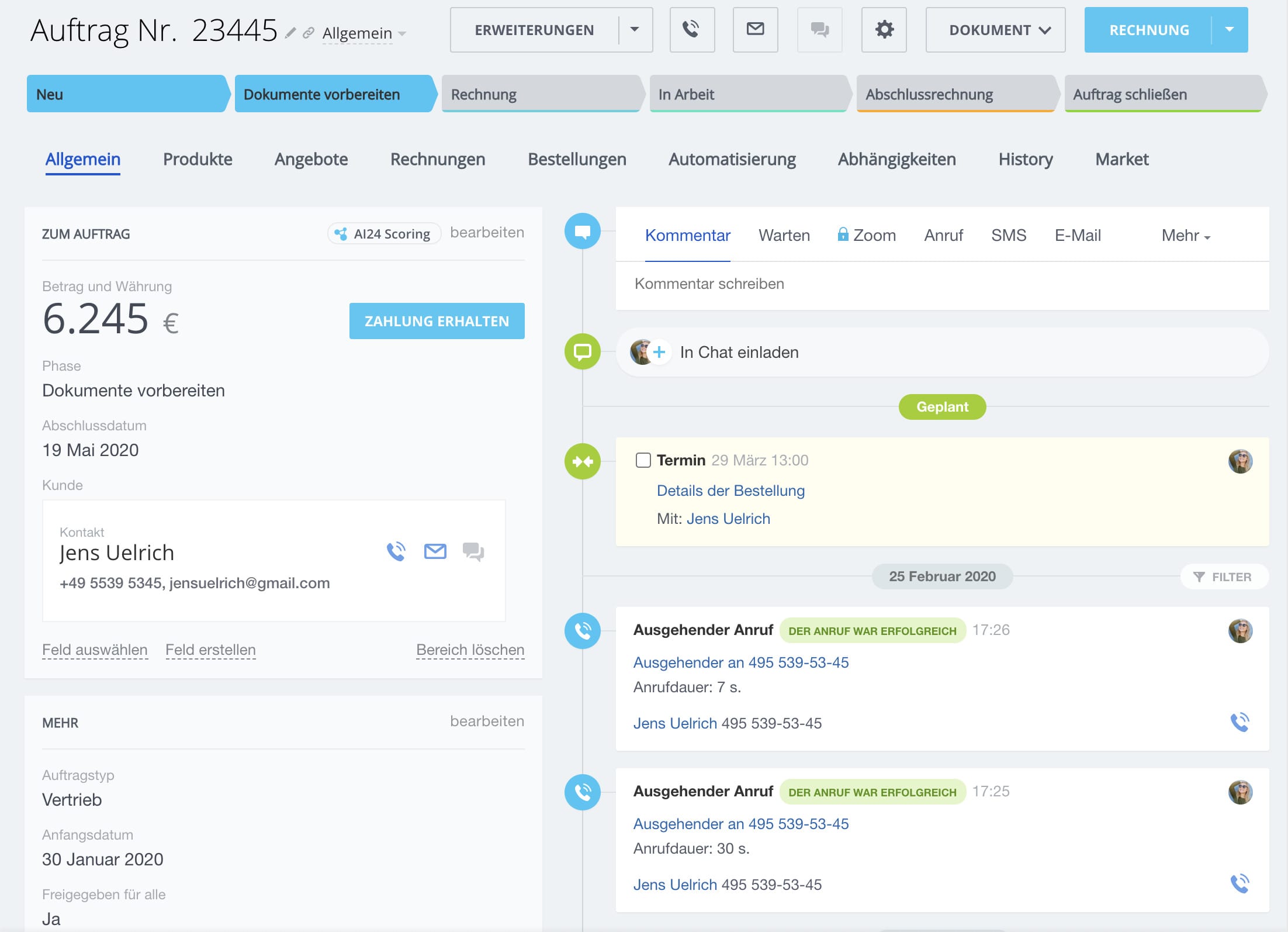Expand the Erweiterungen dropdown arrow
The width and height of the screenshot is (1288, 932).
635,30
